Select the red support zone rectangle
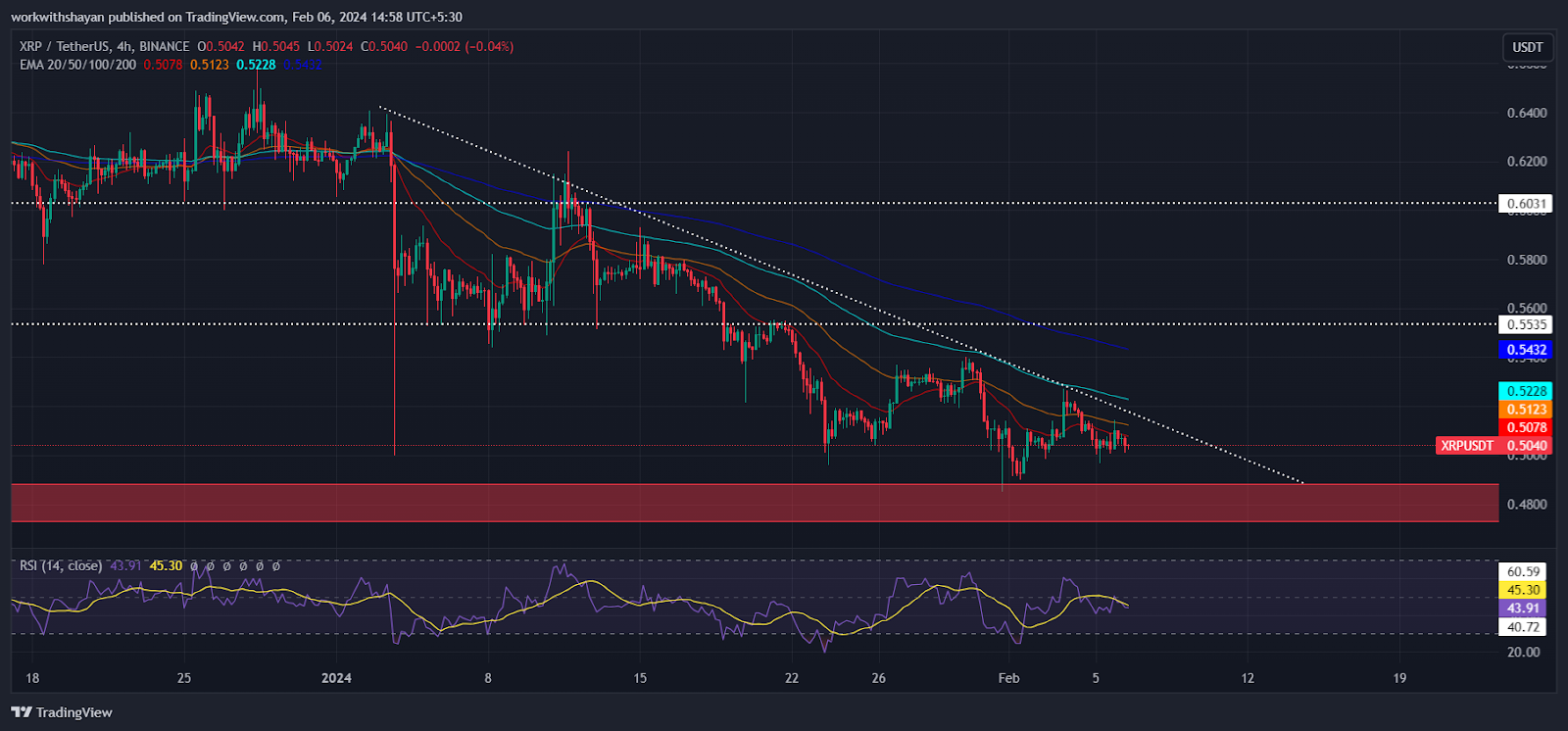 click(x=755, y=503)
